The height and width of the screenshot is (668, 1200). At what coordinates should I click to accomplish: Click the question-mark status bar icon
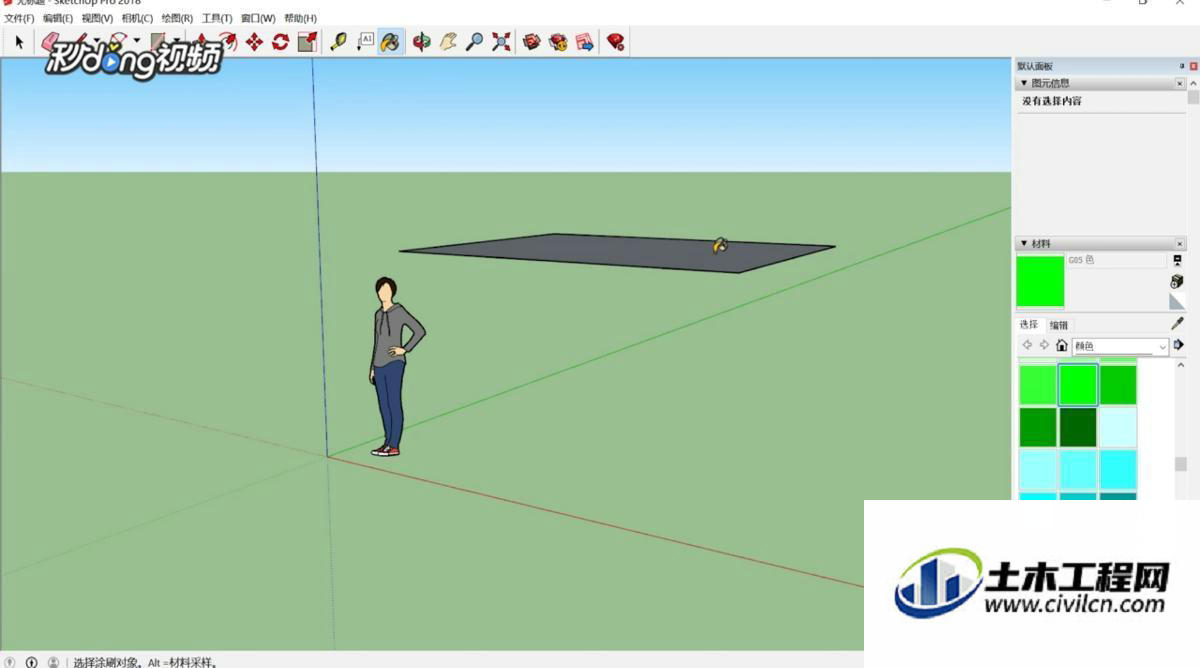tap(10, 662)
